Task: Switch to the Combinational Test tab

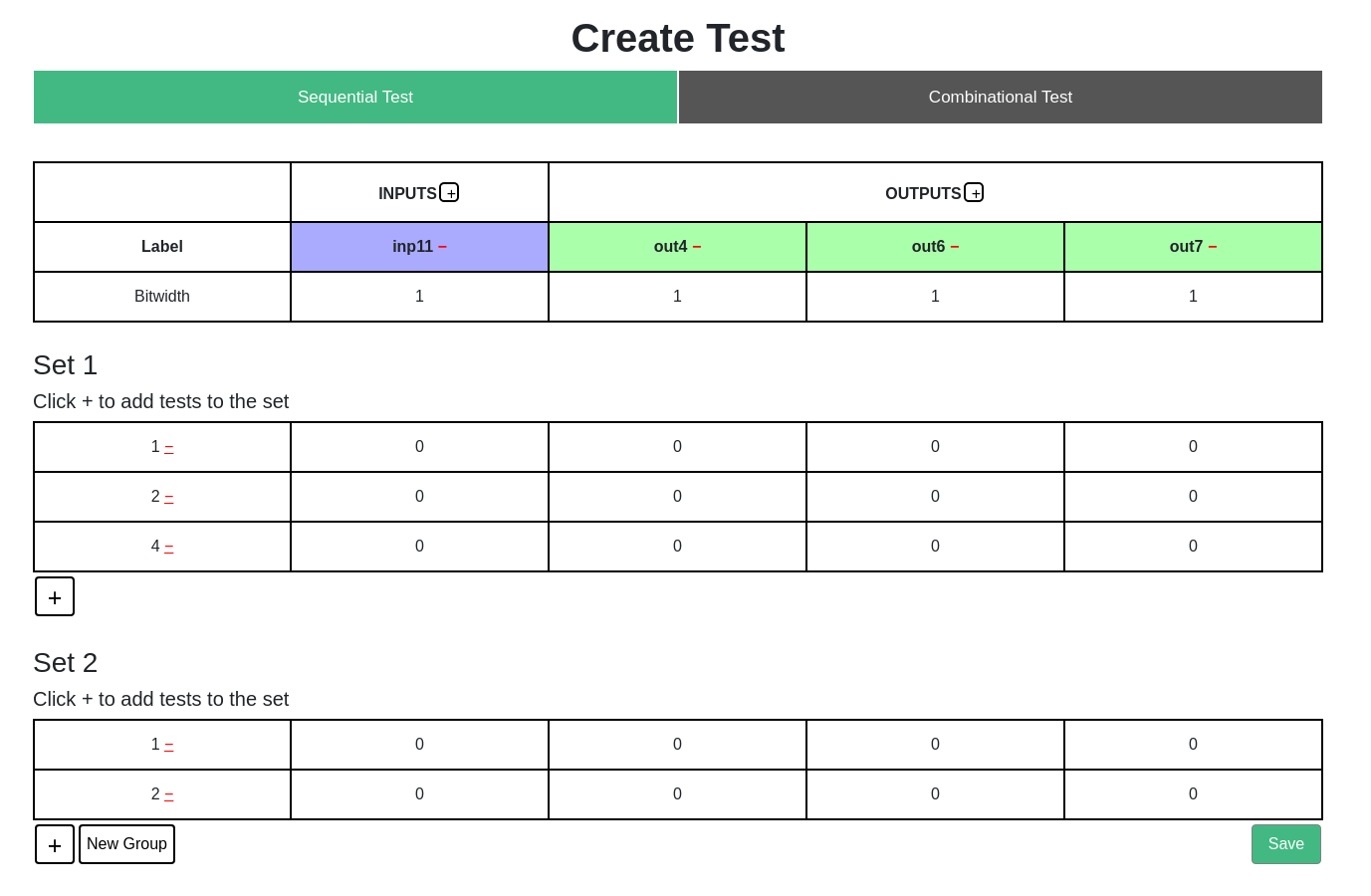Action: (1000, 97)
